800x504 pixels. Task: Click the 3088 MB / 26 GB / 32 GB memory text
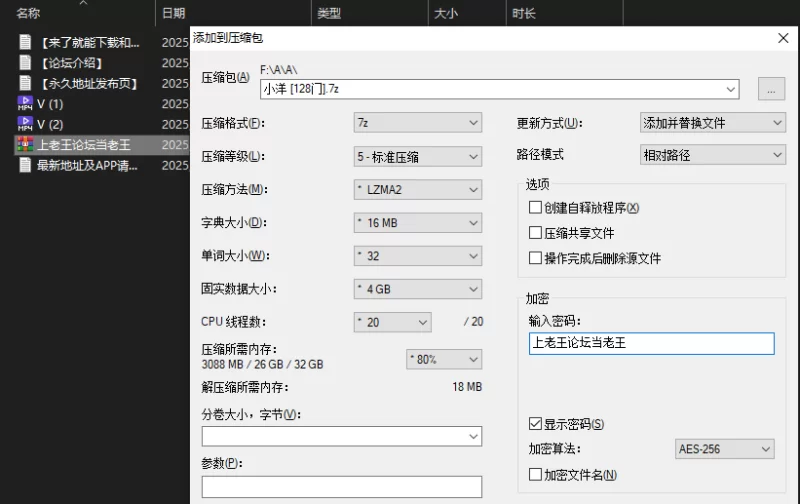(262, 365)
